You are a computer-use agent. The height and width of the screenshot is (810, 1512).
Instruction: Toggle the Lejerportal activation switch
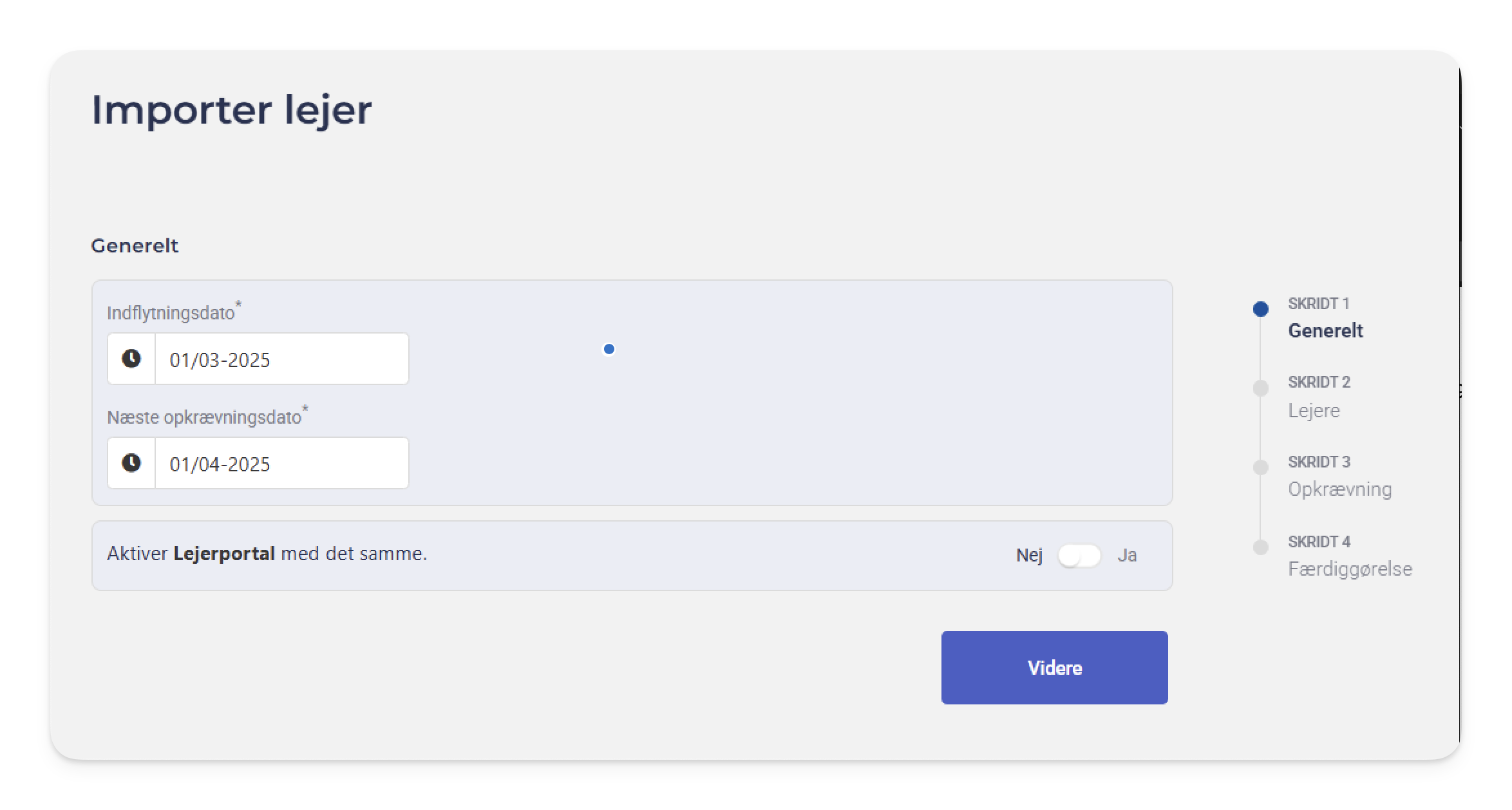pos(1079,556)
